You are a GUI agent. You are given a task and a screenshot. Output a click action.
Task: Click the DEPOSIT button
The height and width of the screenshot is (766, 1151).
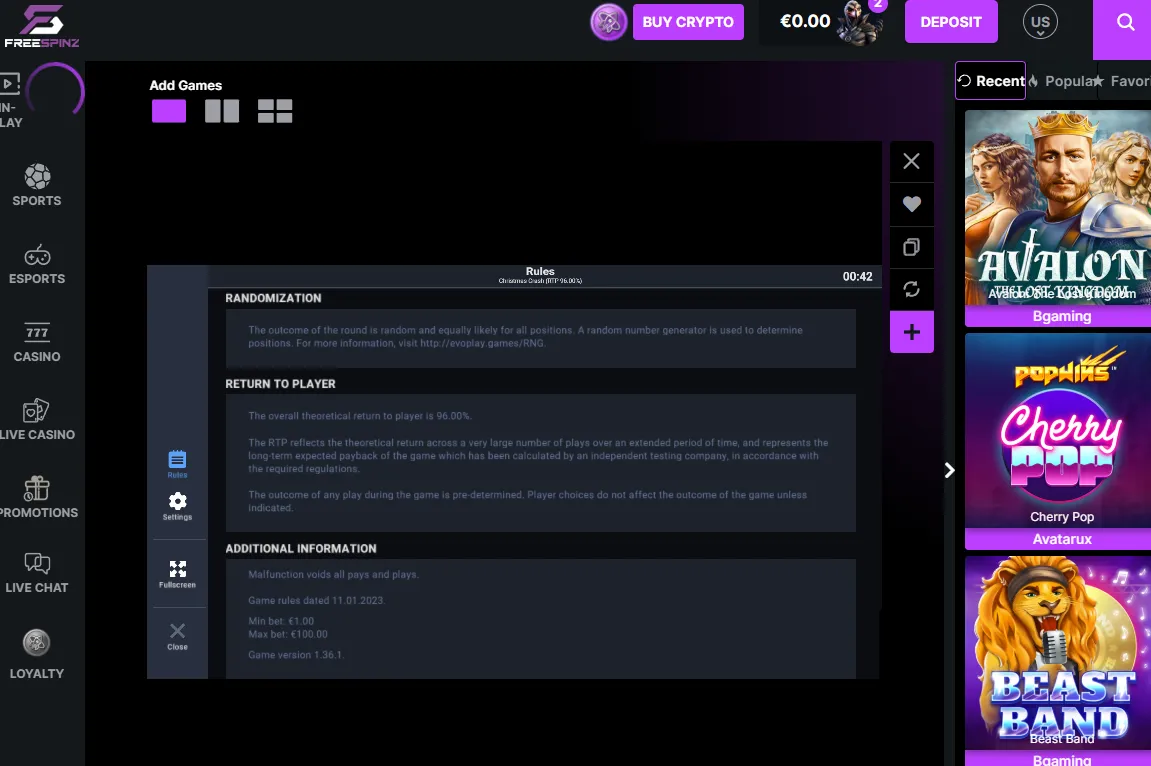951,22
